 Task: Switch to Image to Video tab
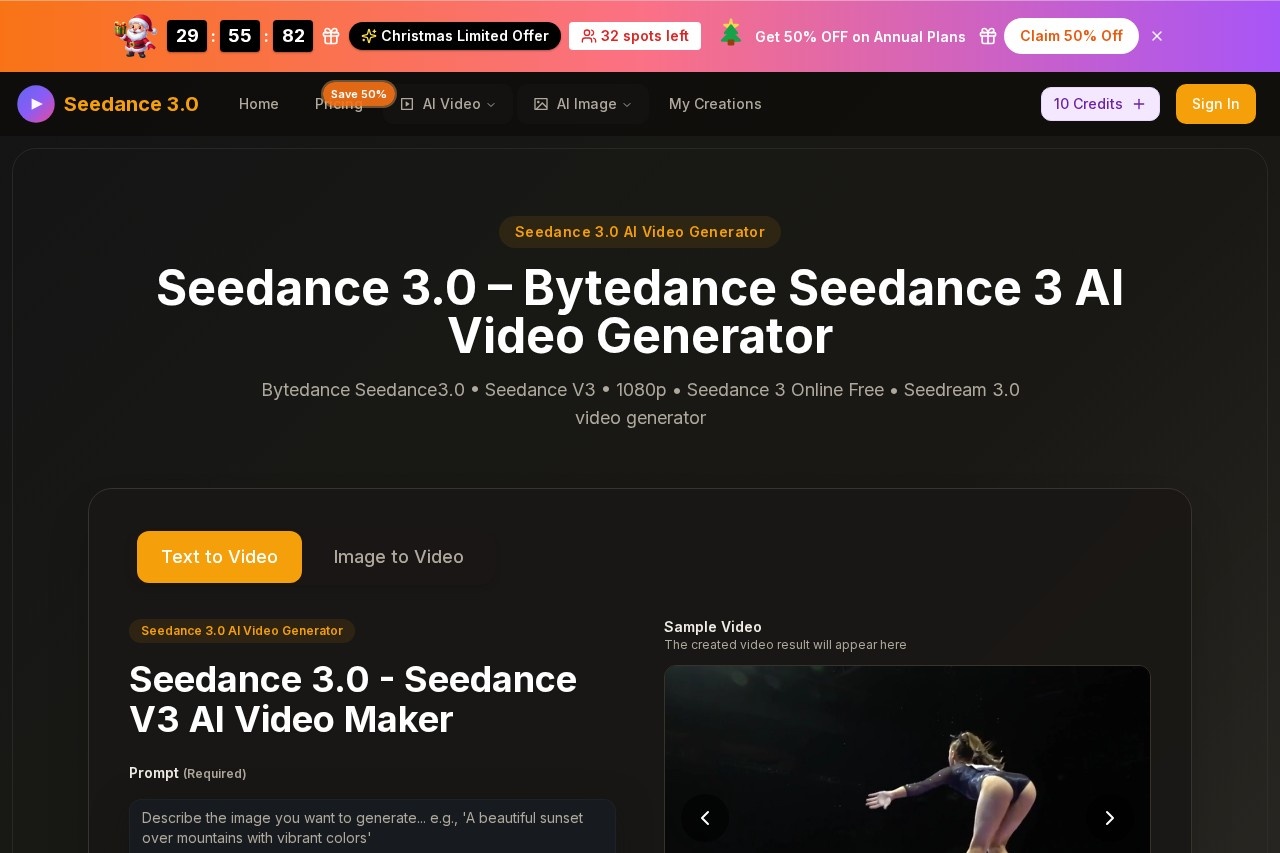399,557
